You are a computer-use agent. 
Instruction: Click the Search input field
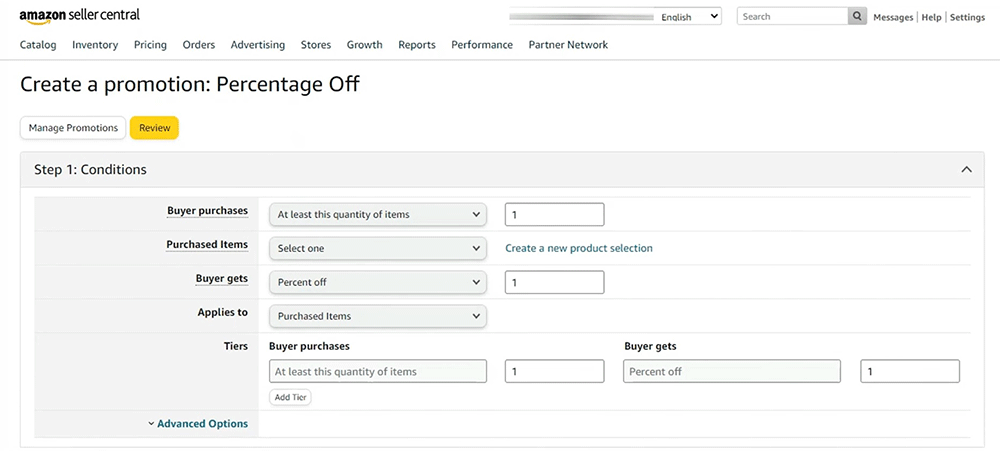pos(793,17)
